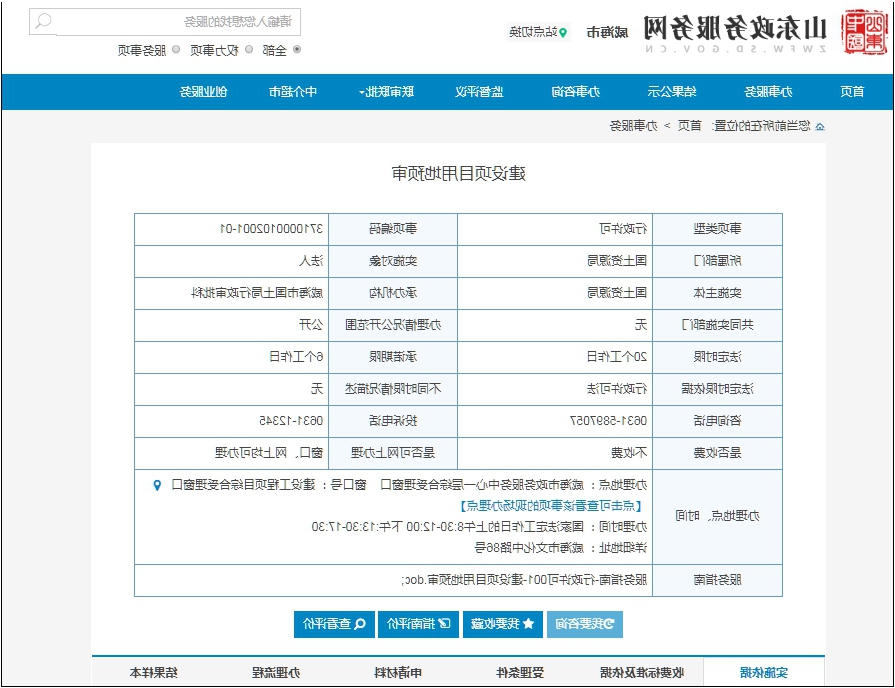895x688 pixels.
Task: Click breadcrumb link 办事服务
Action: click(634, 126)
